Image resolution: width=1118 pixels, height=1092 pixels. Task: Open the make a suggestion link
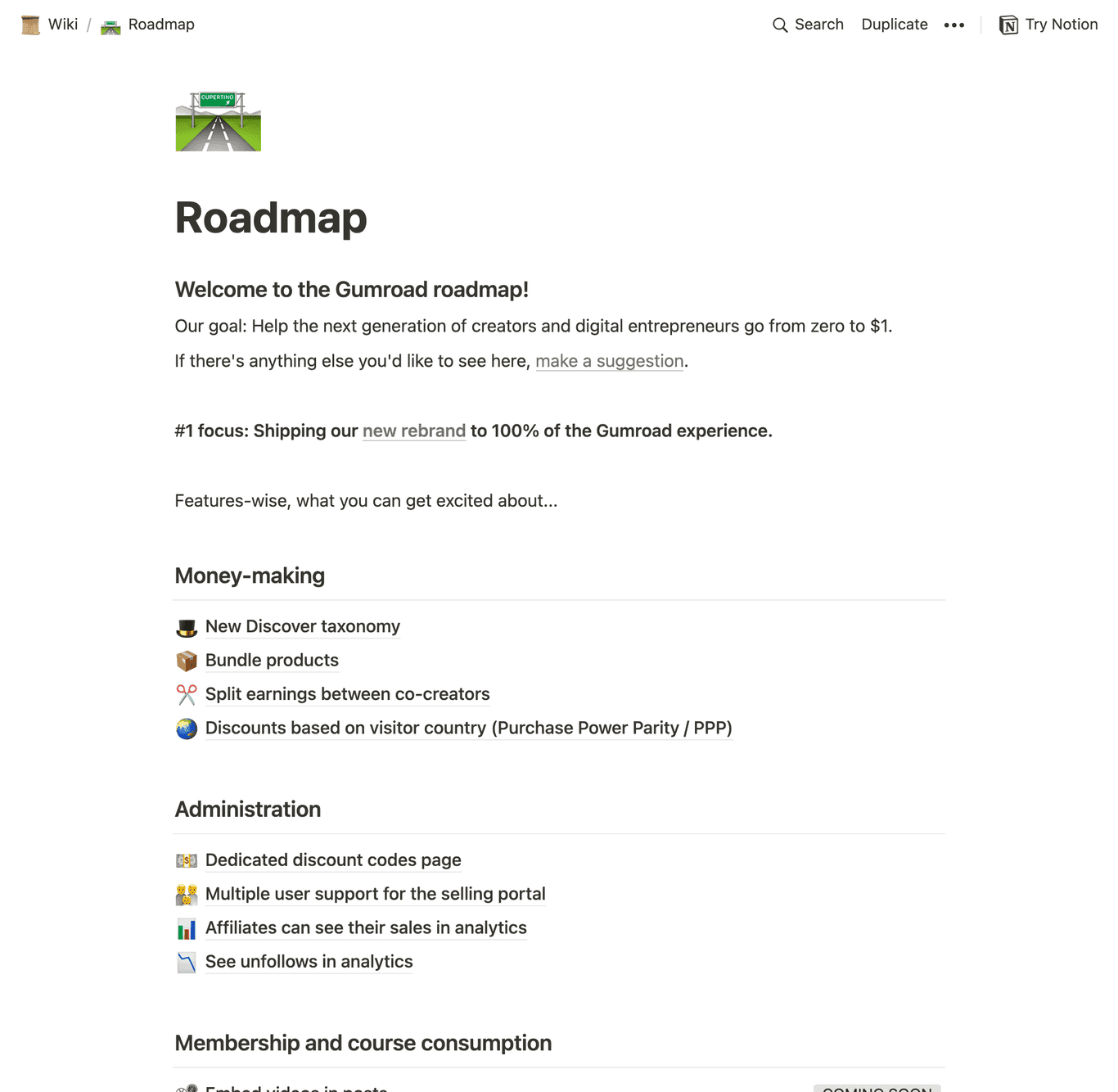click(x=609, y=360)
